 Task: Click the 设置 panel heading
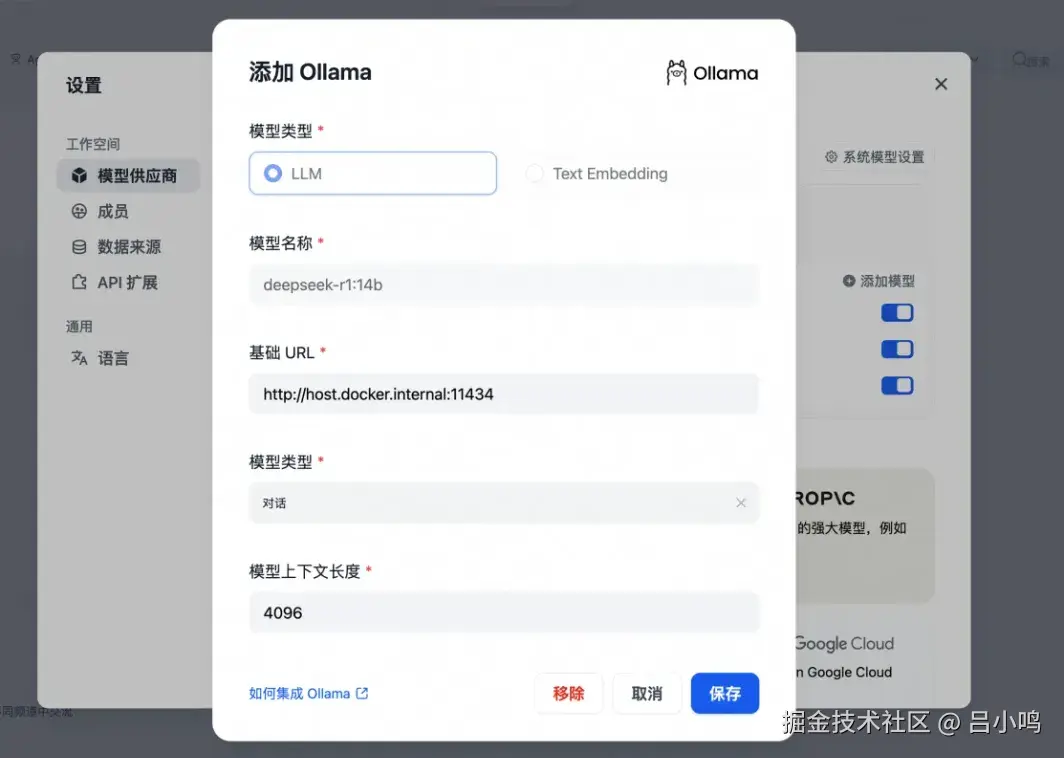point(83,86)
